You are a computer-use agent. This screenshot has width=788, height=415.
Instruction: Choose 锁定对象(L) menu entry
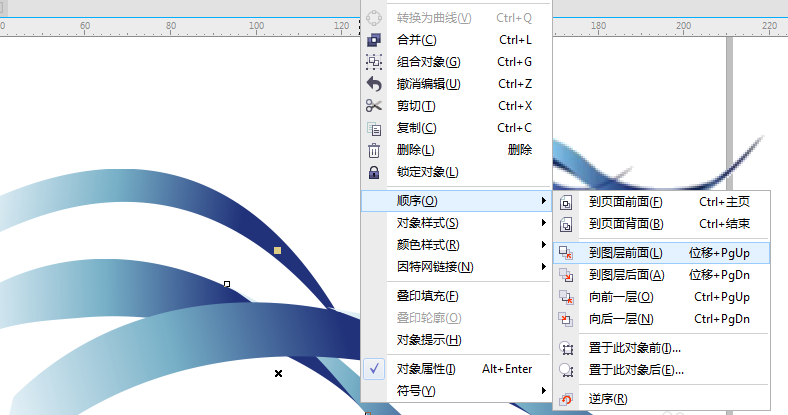coord(456,172)
